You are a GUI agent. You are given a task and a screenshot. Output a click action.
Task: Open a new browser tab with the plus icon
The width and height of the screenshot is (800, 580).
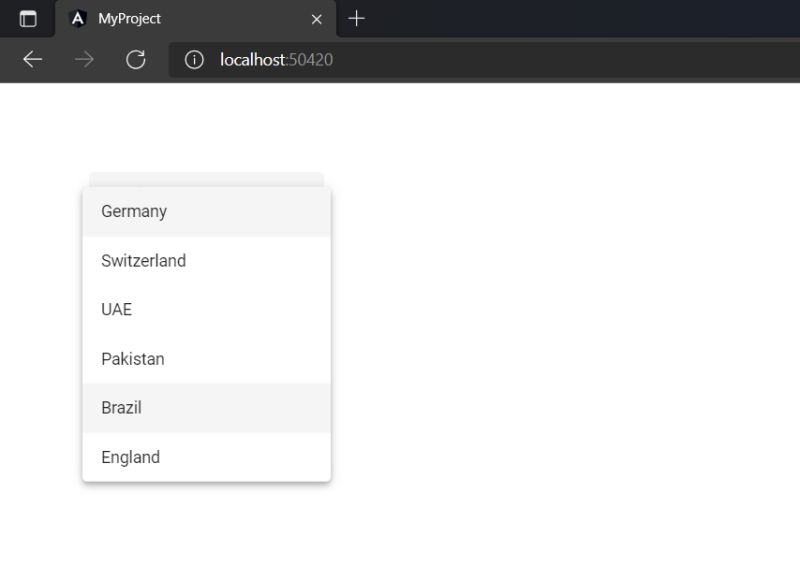(x=357, y=18)
